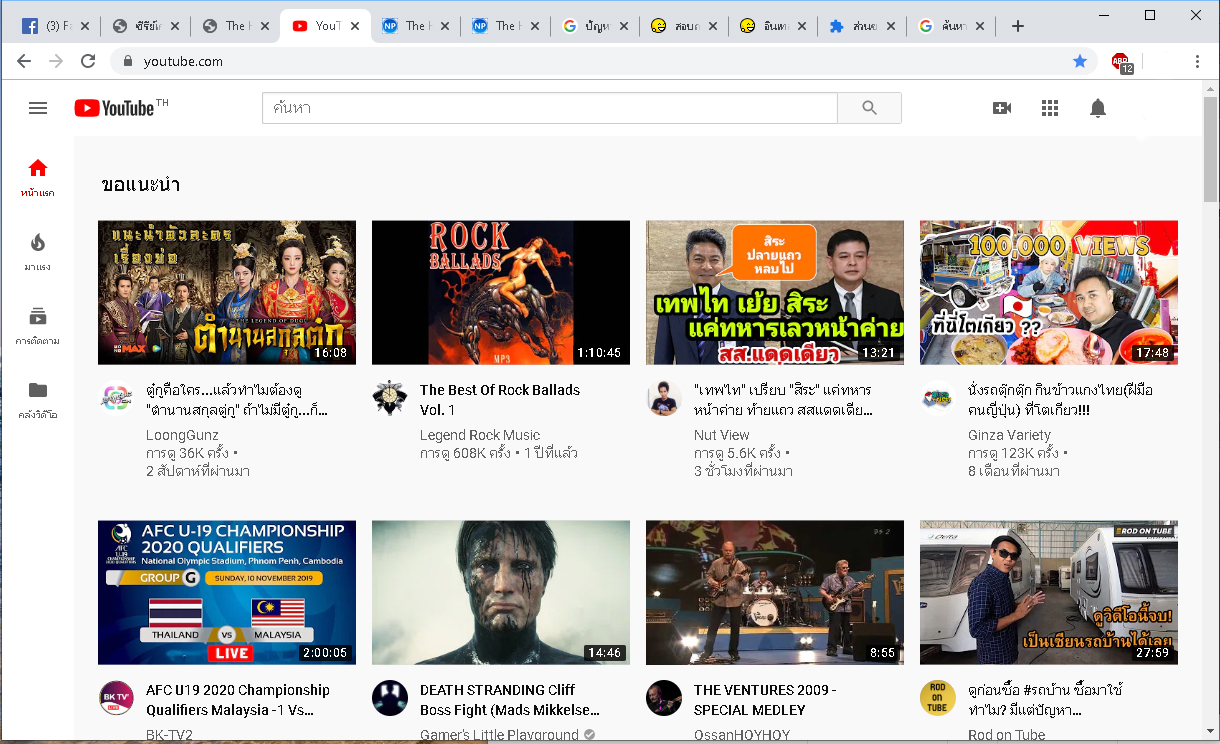Click the ขอแนะนำ section heading

click(x=140, y=185)
